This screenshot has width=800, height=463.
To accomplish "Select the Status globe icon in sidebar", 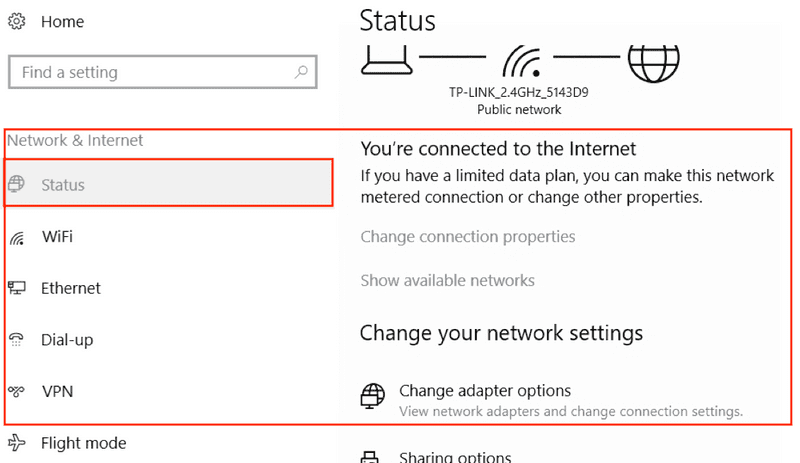I will (x=16, y=184).
